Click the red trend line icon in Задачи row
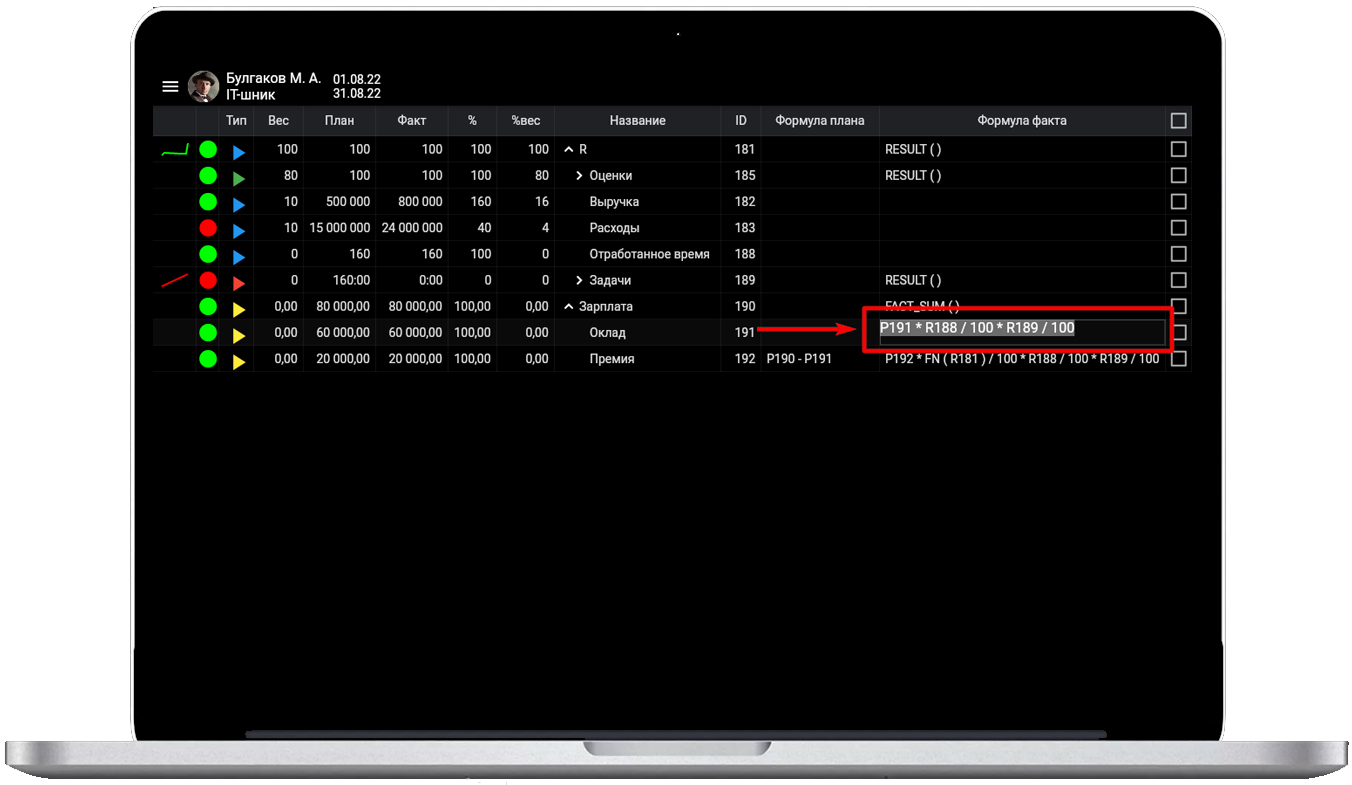 click(x=175, y=281)
